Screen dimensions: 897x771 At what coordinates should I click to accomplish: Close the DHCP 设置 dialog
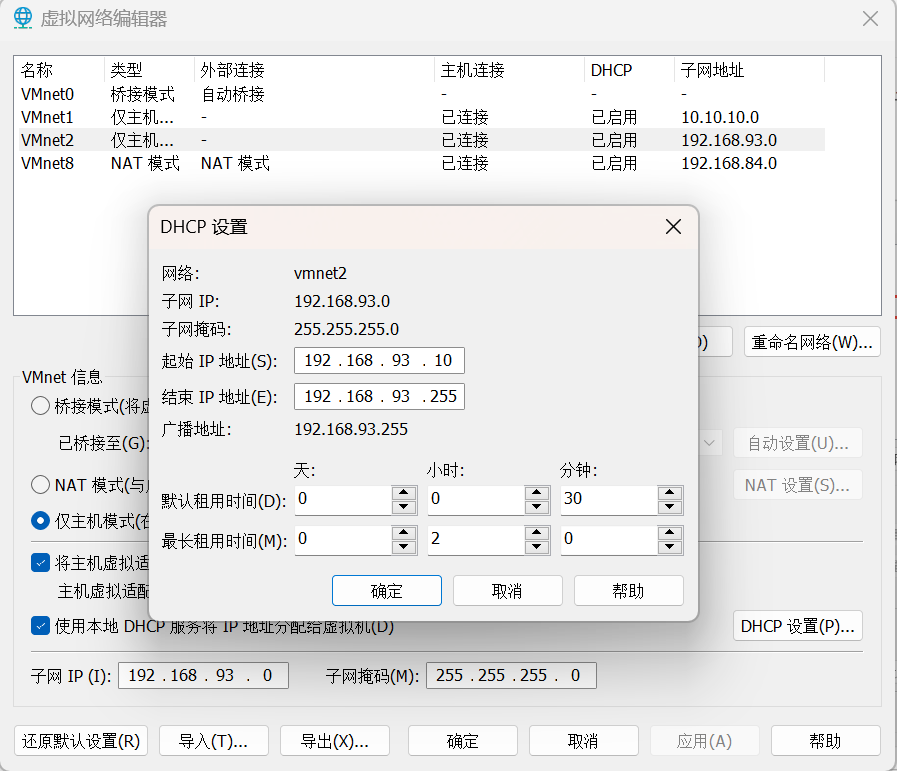pos(673,227)
